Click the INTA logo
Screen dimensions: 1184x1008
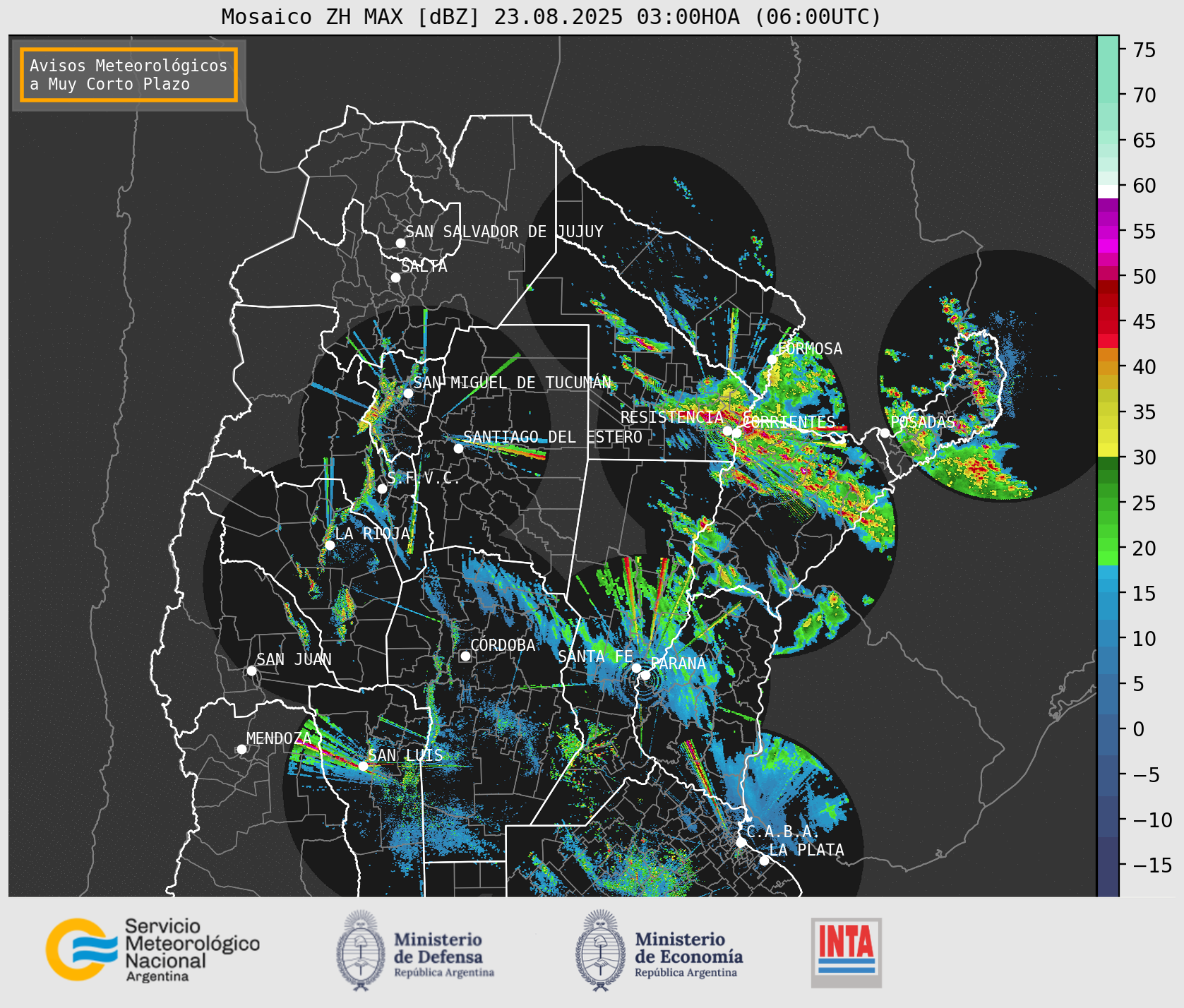[847, 952]
